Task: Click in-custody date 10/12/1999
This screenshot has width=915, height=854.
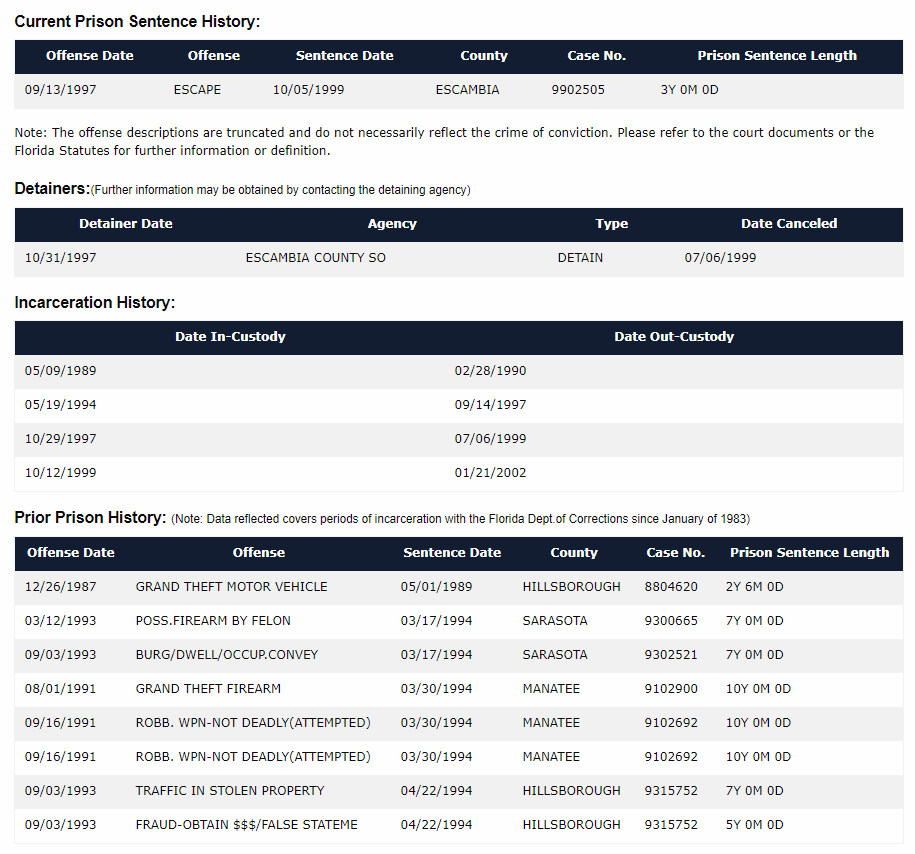Action: click(61, 473)
